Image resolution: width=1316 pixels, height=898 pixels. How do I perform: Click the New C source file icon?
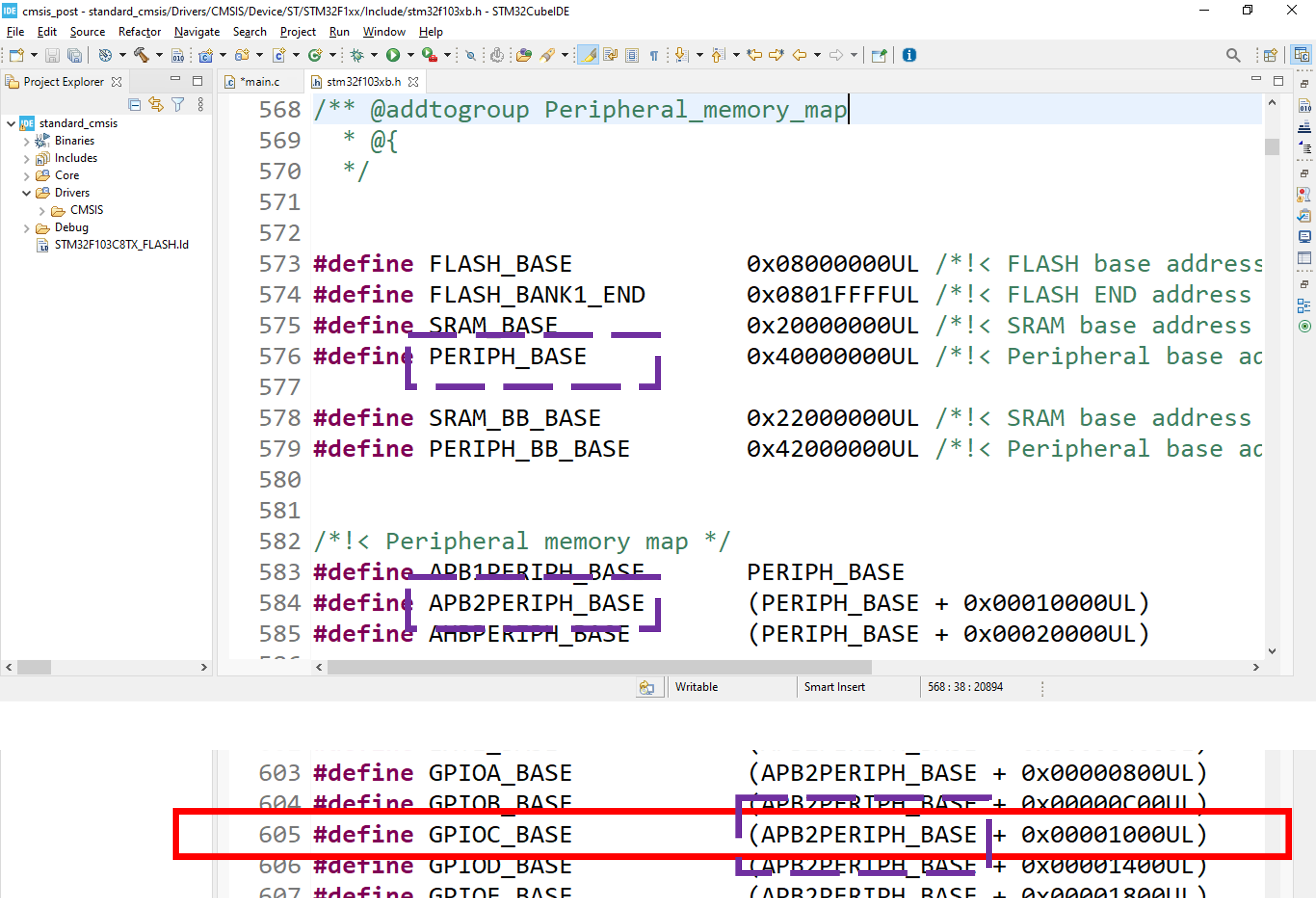279,55
